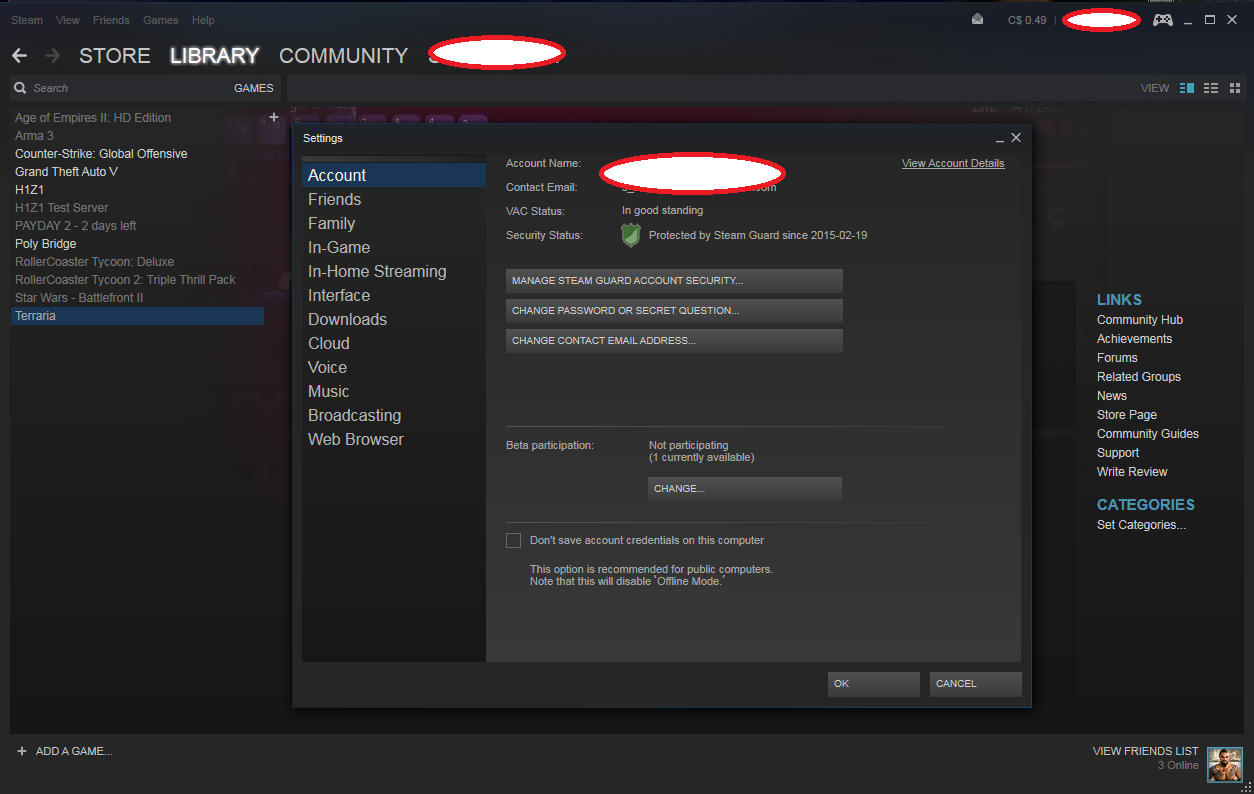This screenshot has width=1254, height=794.
Task: Open the GAMES filter dropdown
Action: [x=254, y=88]
